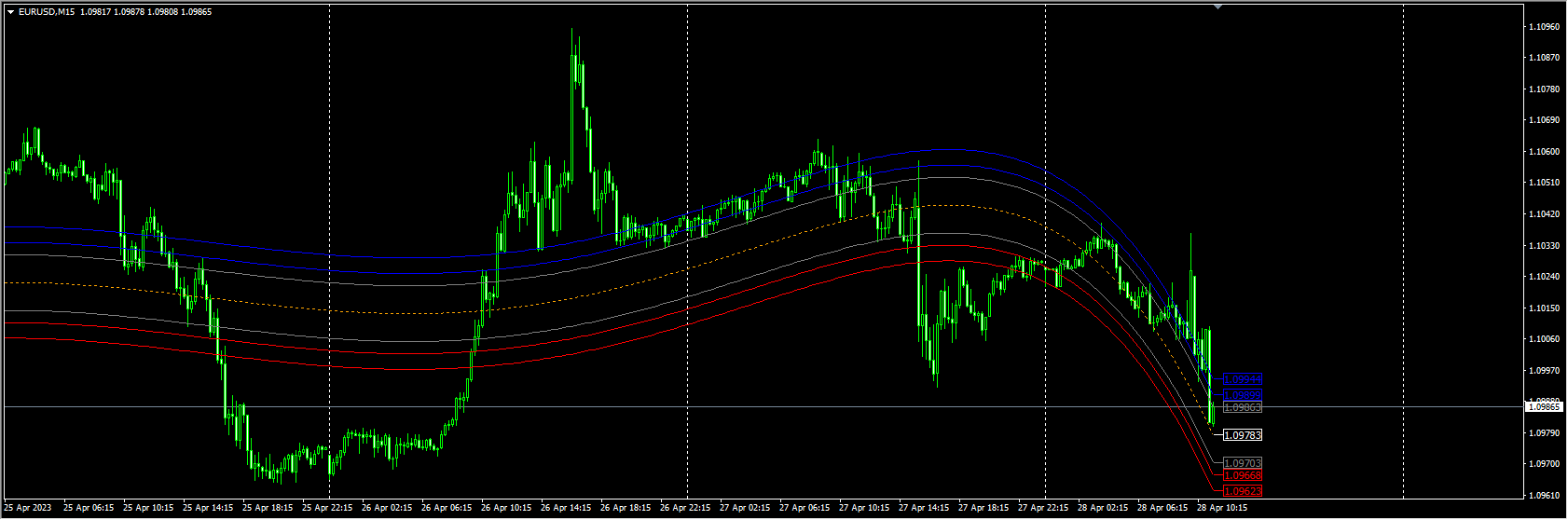Click the 1.10150 price axis value
Viewport: 1568px width, 520px height.
point(1545,308)
